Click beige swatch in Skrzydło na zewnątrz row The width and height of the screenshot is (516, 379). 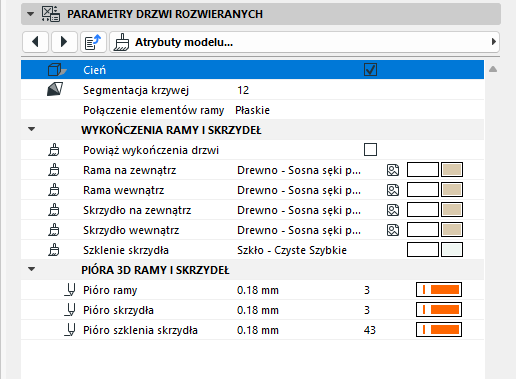coord(452,210)
